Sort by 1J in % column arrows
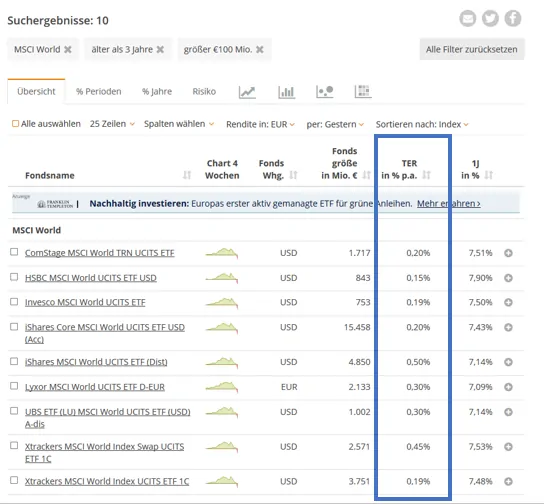Viewport: 544px width, 504px height. 488,175
